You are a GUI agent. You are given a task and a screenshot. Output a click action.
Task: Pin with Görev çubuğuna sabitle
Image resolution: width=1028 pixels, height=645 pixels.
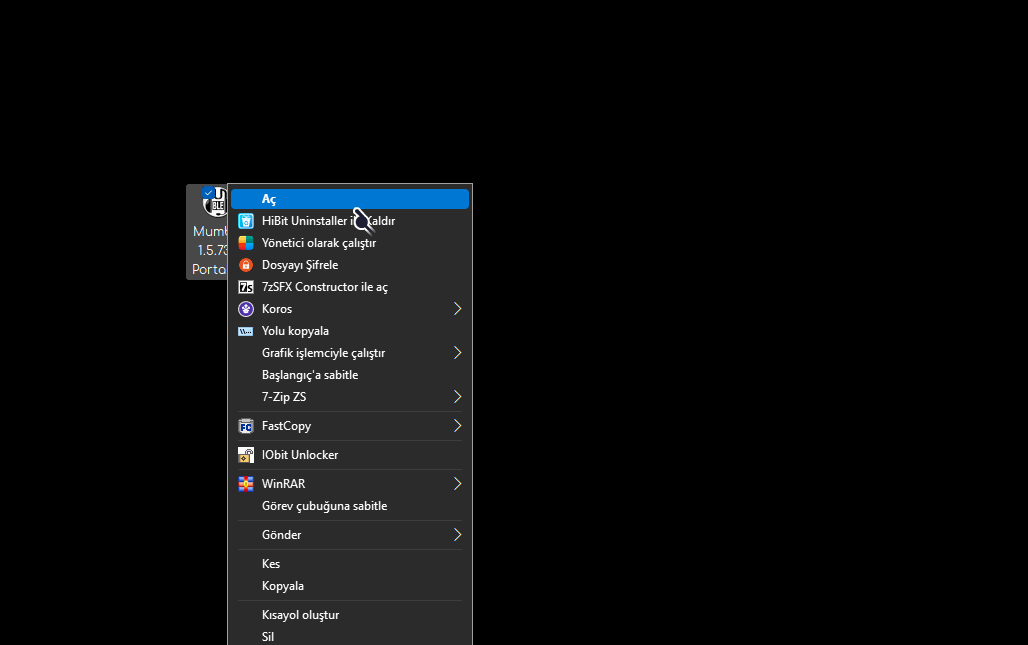350,506
